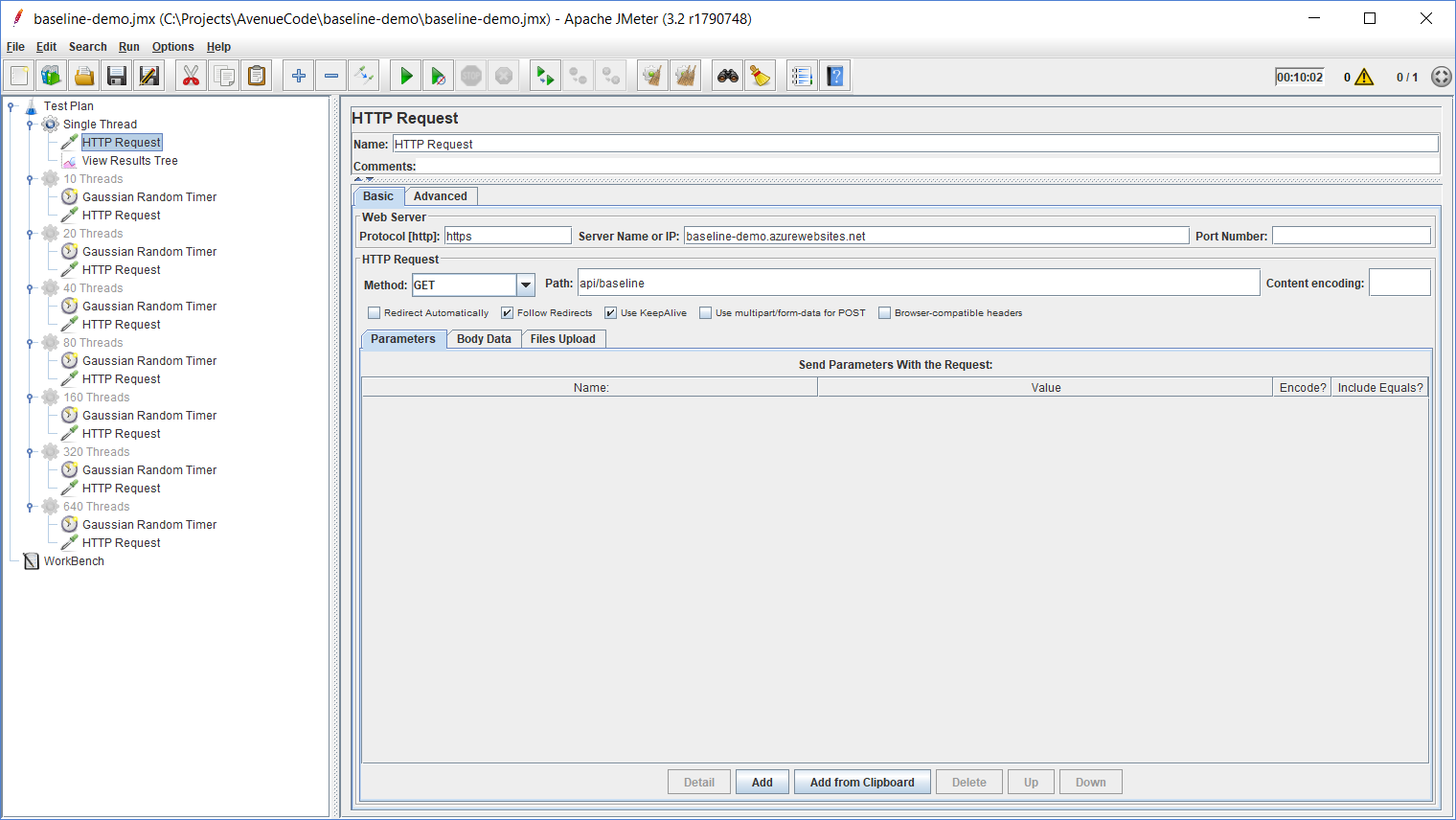Cut selection with the scissors icon
The image size is (1456, 820).
(x=192, y=76)
